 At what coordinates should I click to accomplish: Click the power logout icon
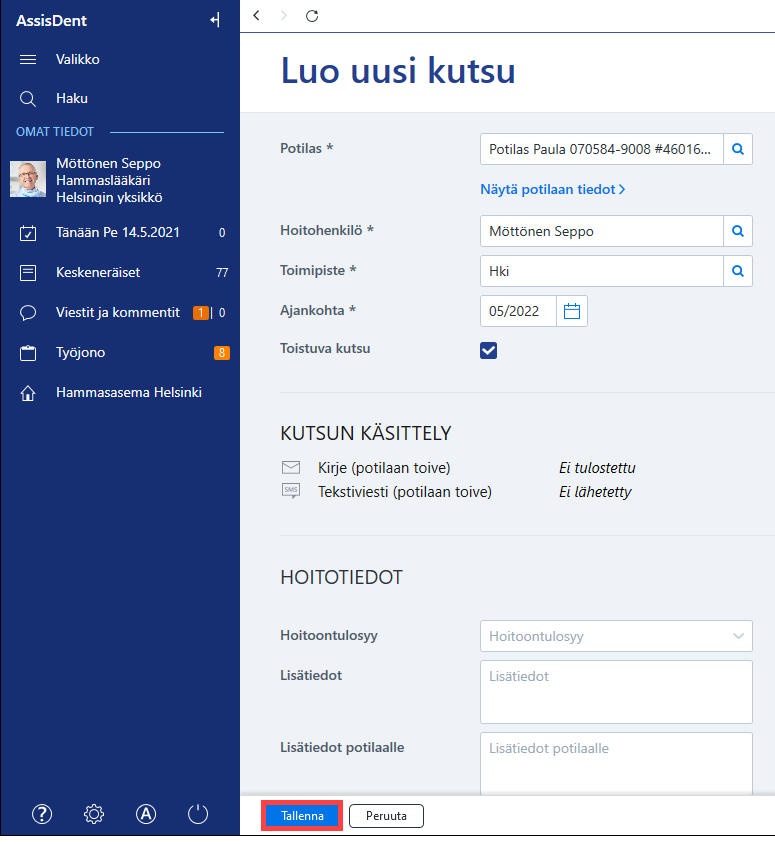coord(198,814)
